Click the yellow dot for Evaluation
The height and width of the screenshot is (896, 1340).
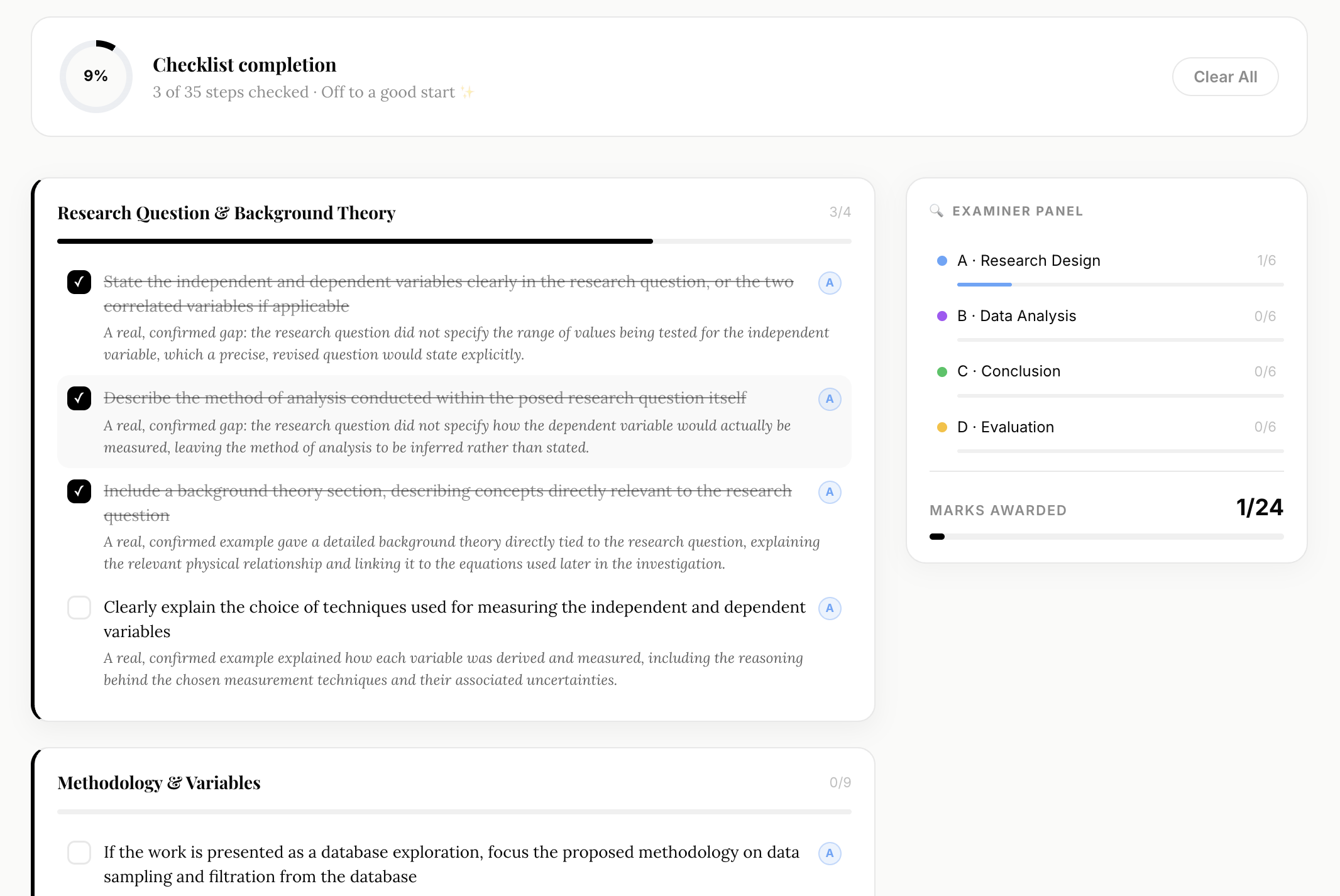[x=942, y=427]
